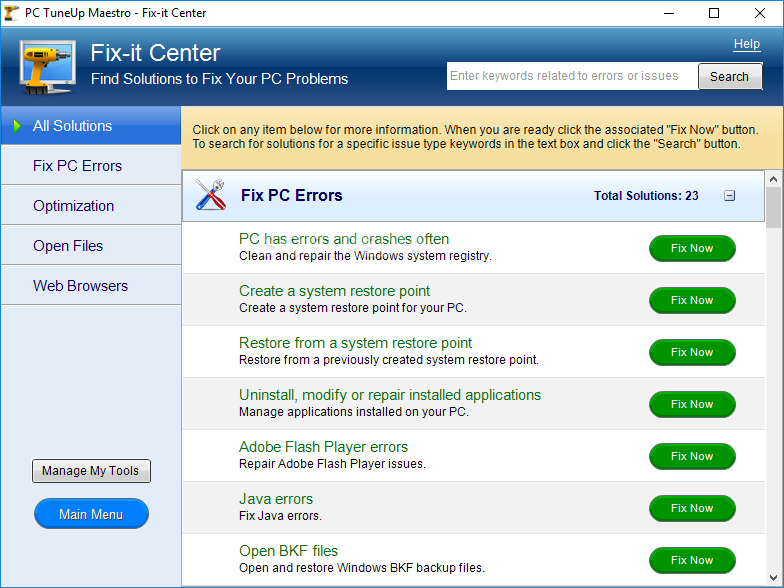This screenshot has height=588, width=784.
Task: Open 'PC has errors and crashes often' item
Action: (x=344, y=239)
